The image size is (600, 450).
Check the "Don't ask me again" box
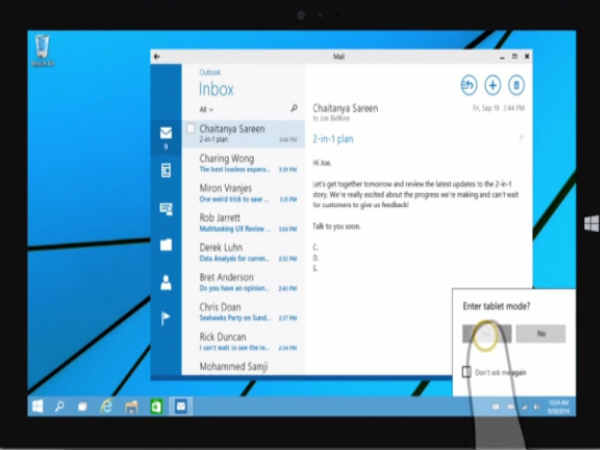click(467, 372)
